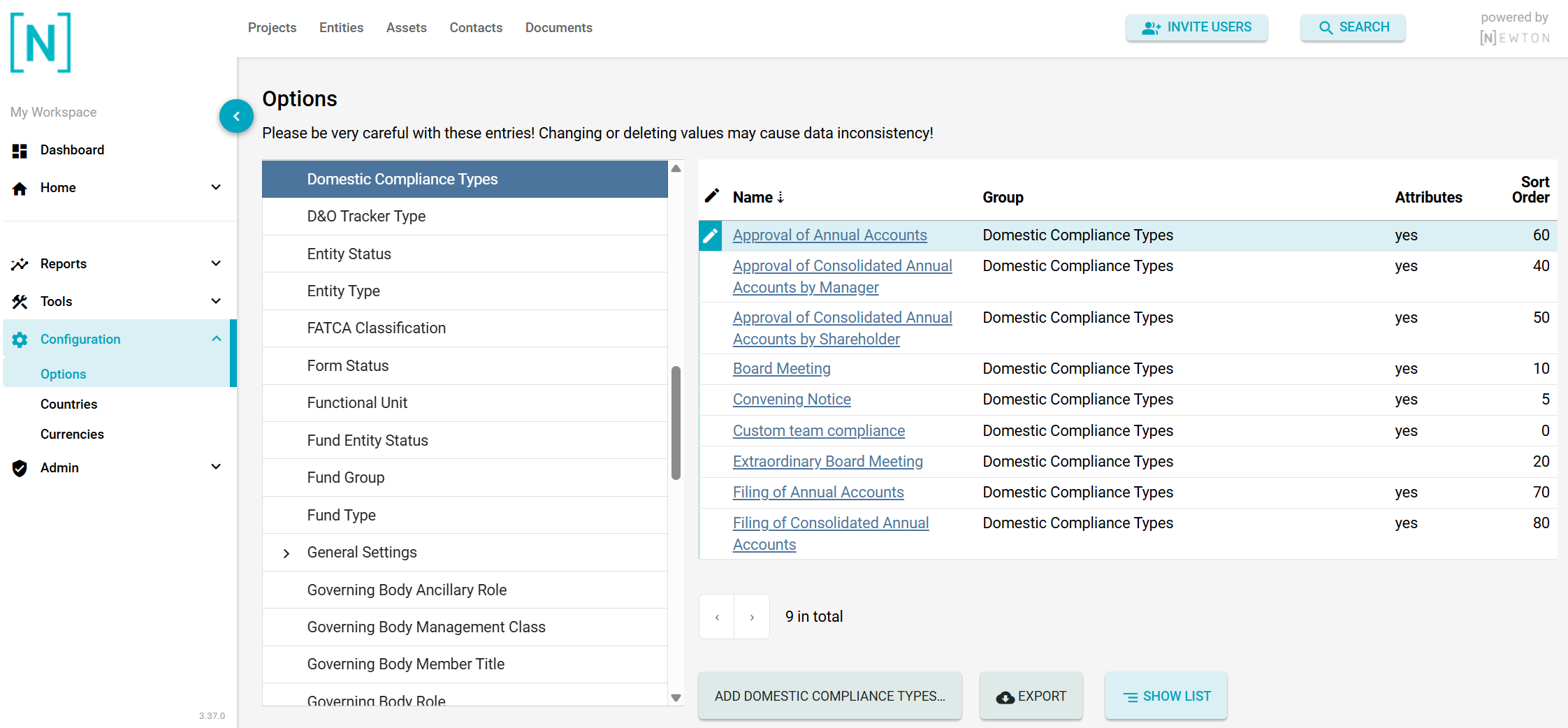The image size is (1568, 728).
Task: Collapse the sidebar with the round arrow button
Action: point(236,116)
